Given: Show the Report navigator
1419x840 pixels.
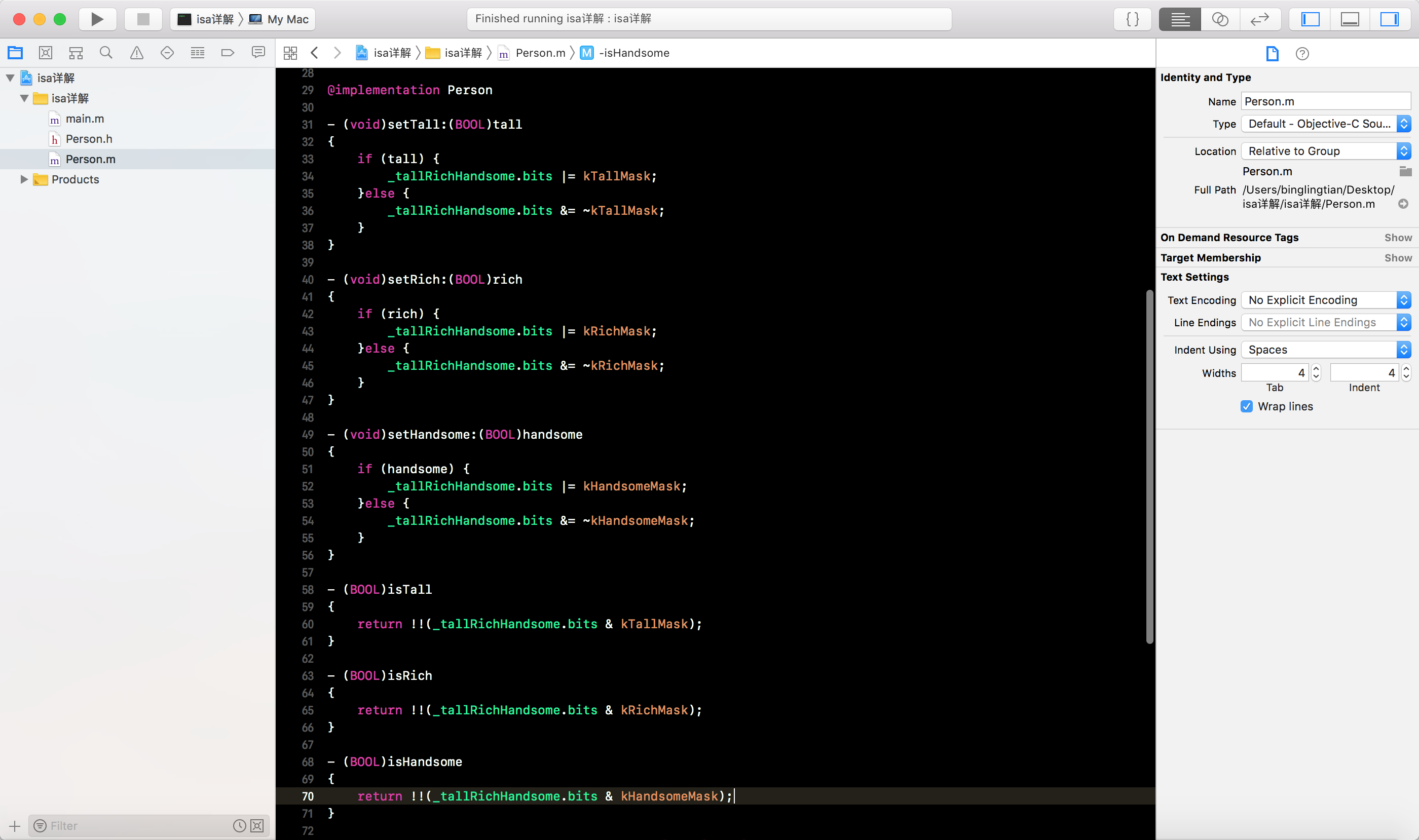Looking at the screenshot, I should click(258, 53).
